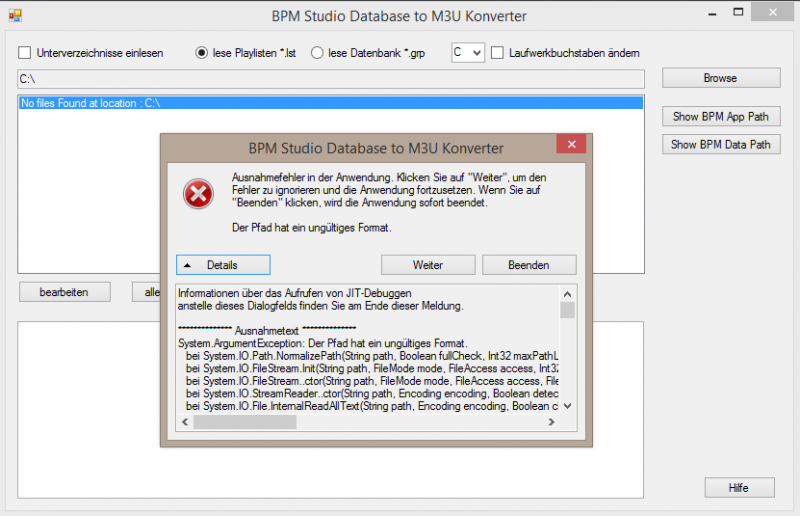Click the bearbeiten button
The height and width of the screenshot is (516, 800).
(x=65, y=292)
